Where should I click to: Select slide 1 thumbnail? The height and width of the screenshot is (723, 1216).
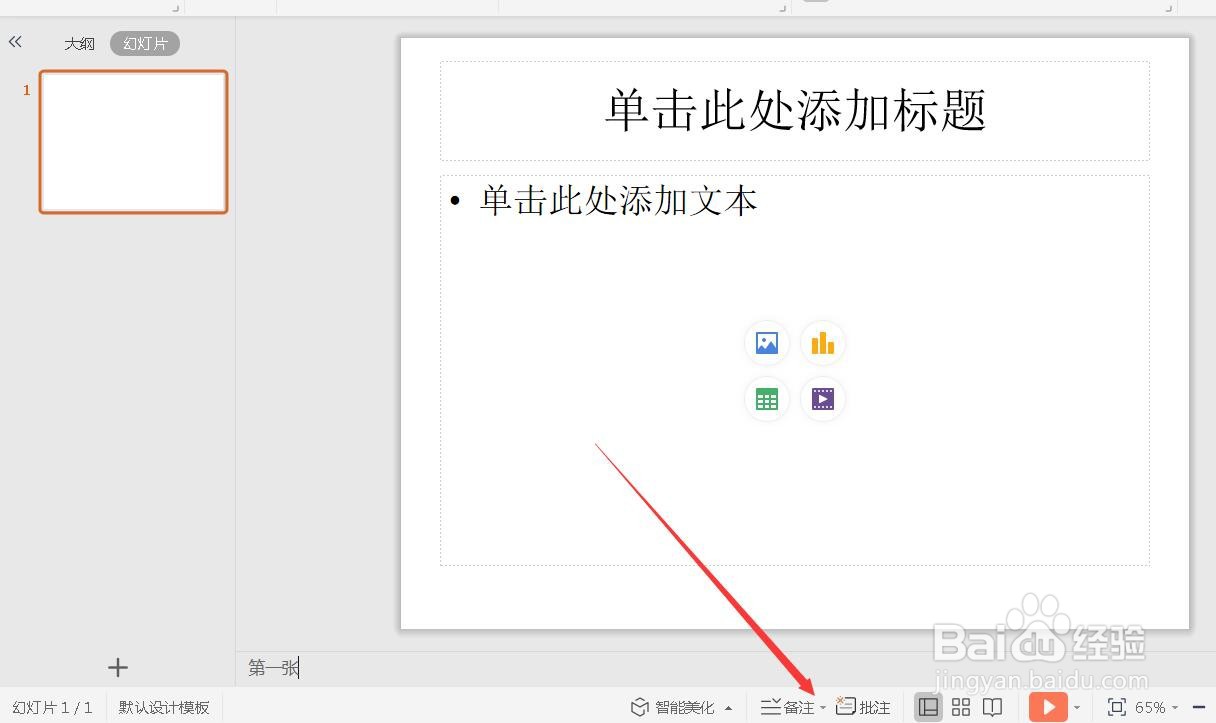click(134, 142)
